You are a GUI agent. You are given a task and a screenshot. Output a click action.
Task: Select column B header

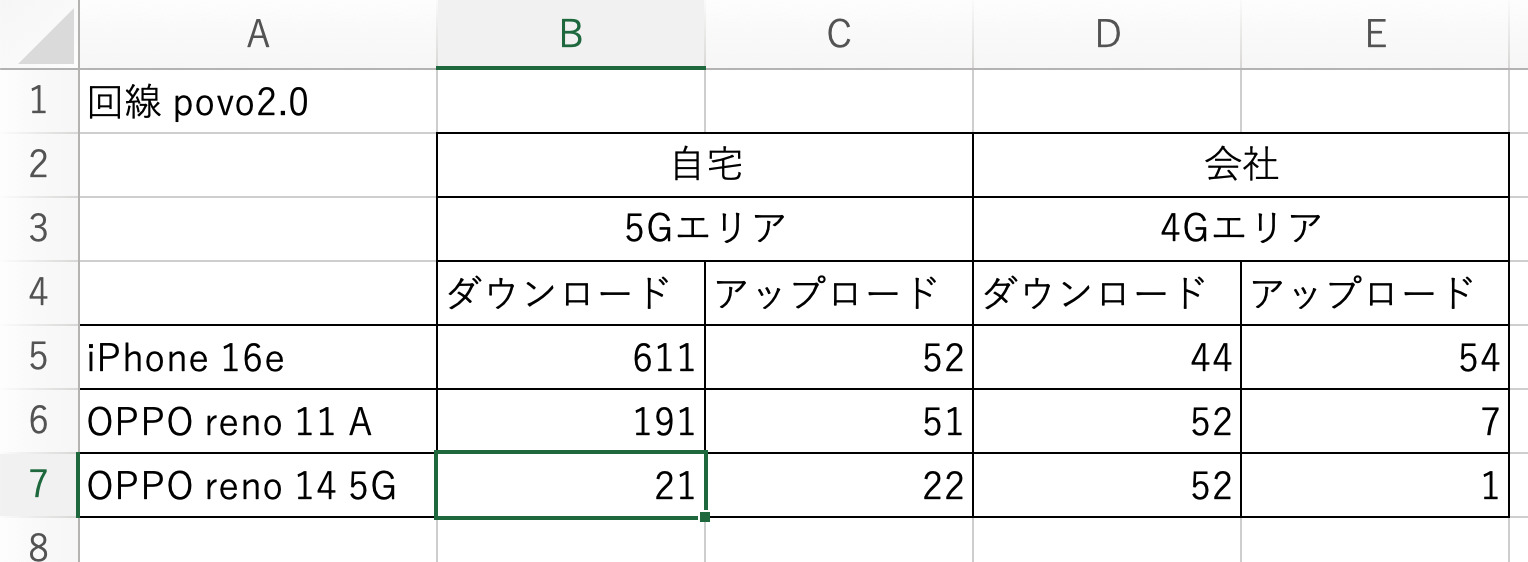(570, 34)
